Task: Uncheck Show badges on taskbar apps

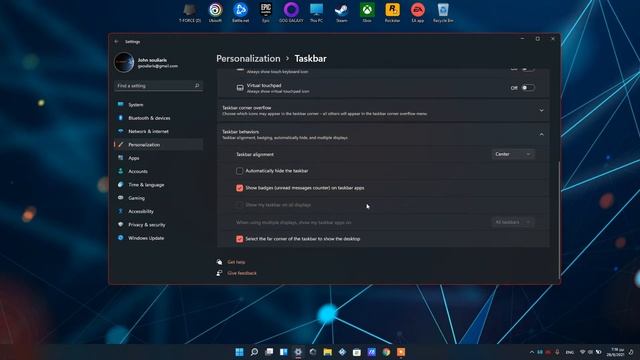Action: [240, 188]
